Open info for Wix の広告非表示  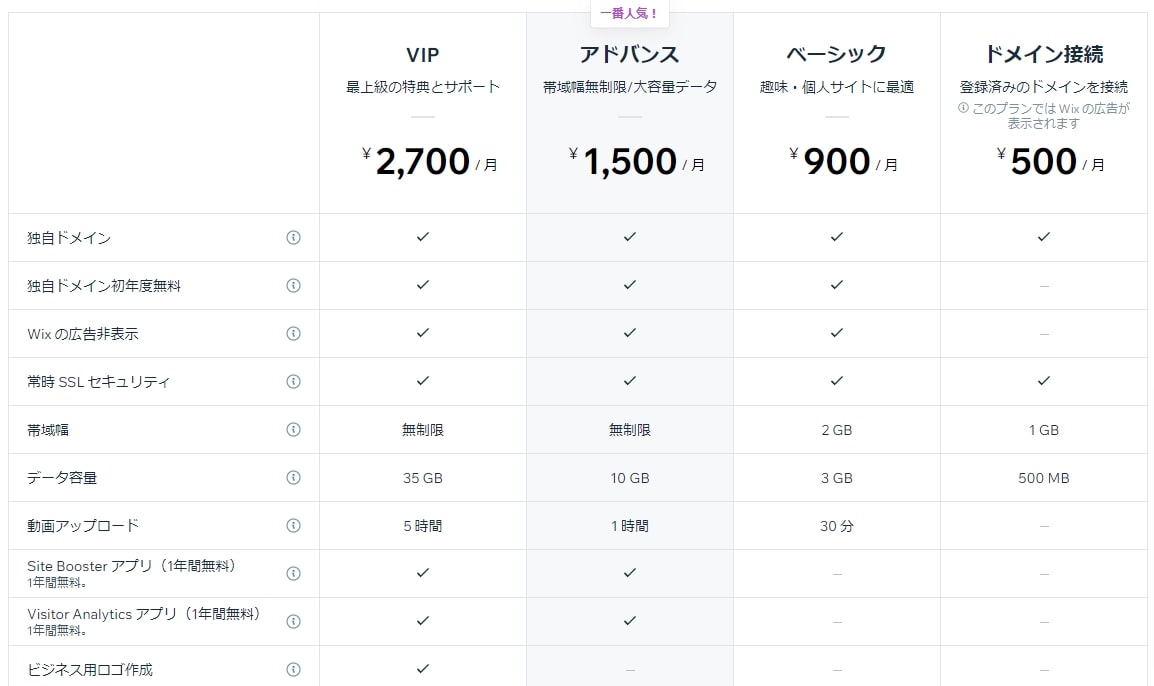tap(293, 333)
